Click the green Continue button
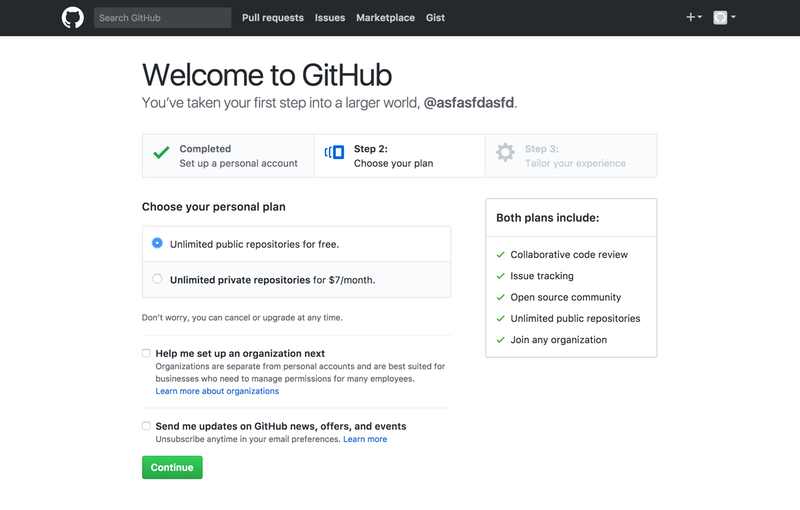This screenshot has height=510, width=800. coord(172,467)
